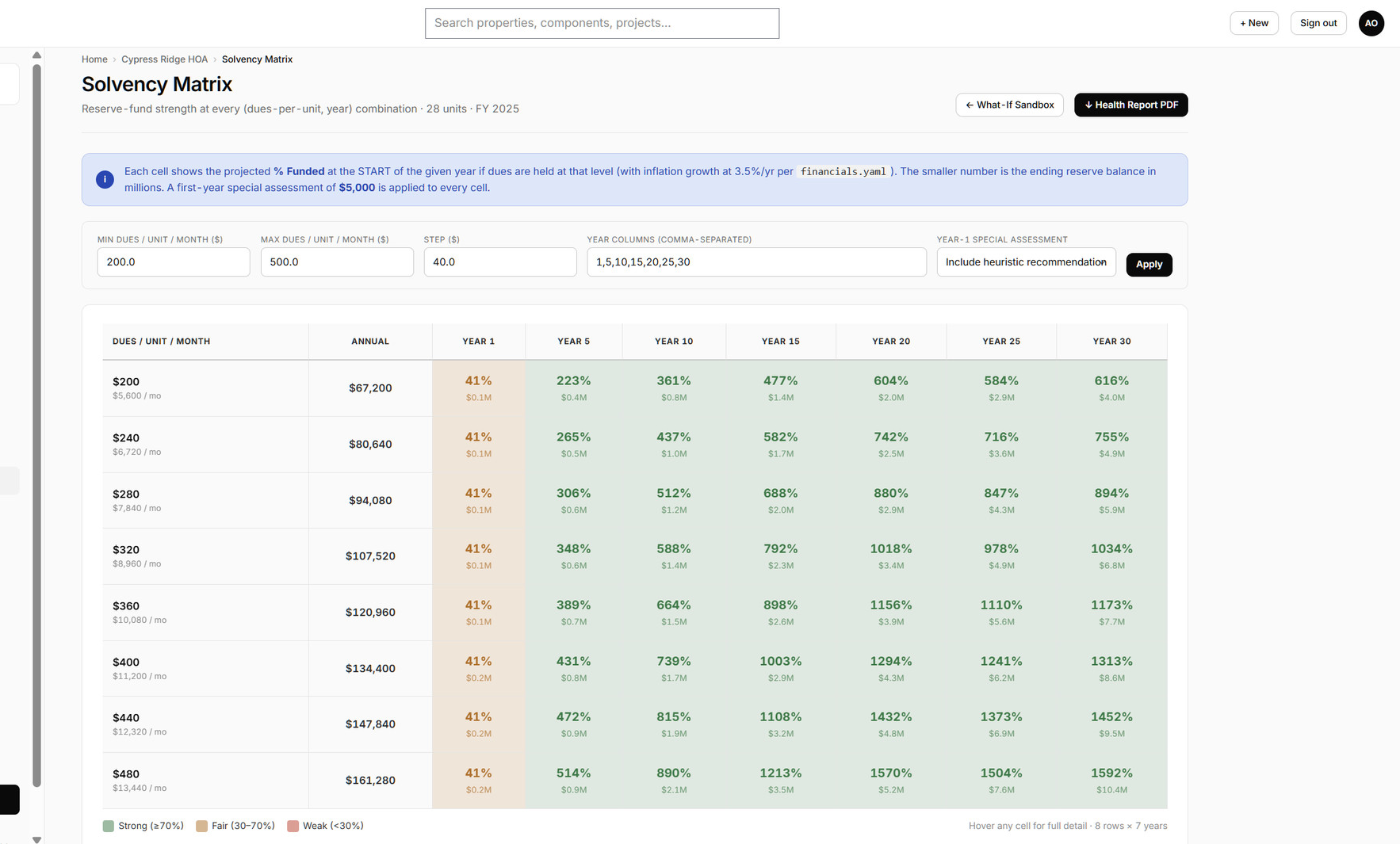This screenshot has height=844, width=1400.
Task: Click the Fair legend tan swatch
Action: coord(202,826)
